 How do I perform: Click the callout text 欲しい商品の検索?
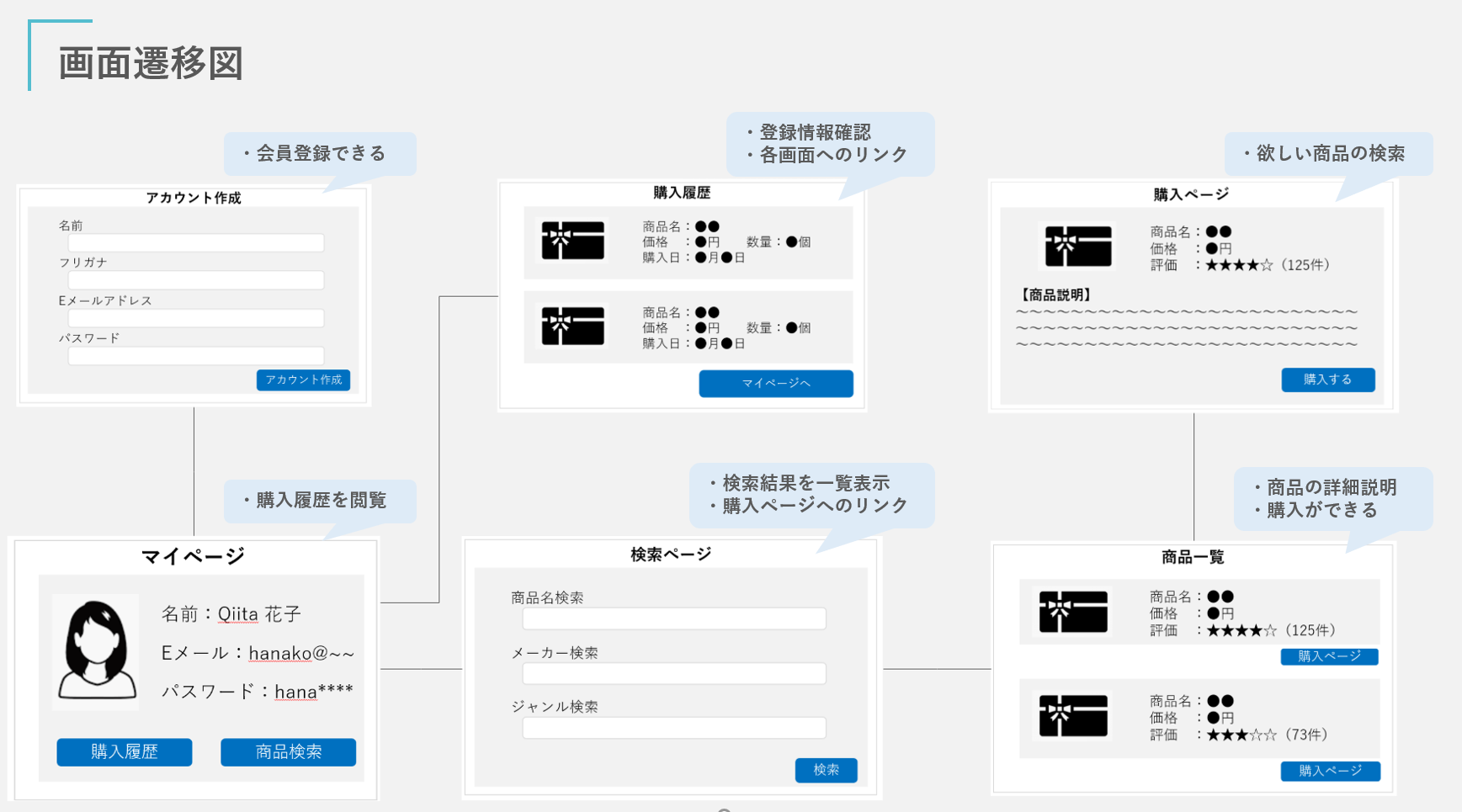click(1331, 153)
